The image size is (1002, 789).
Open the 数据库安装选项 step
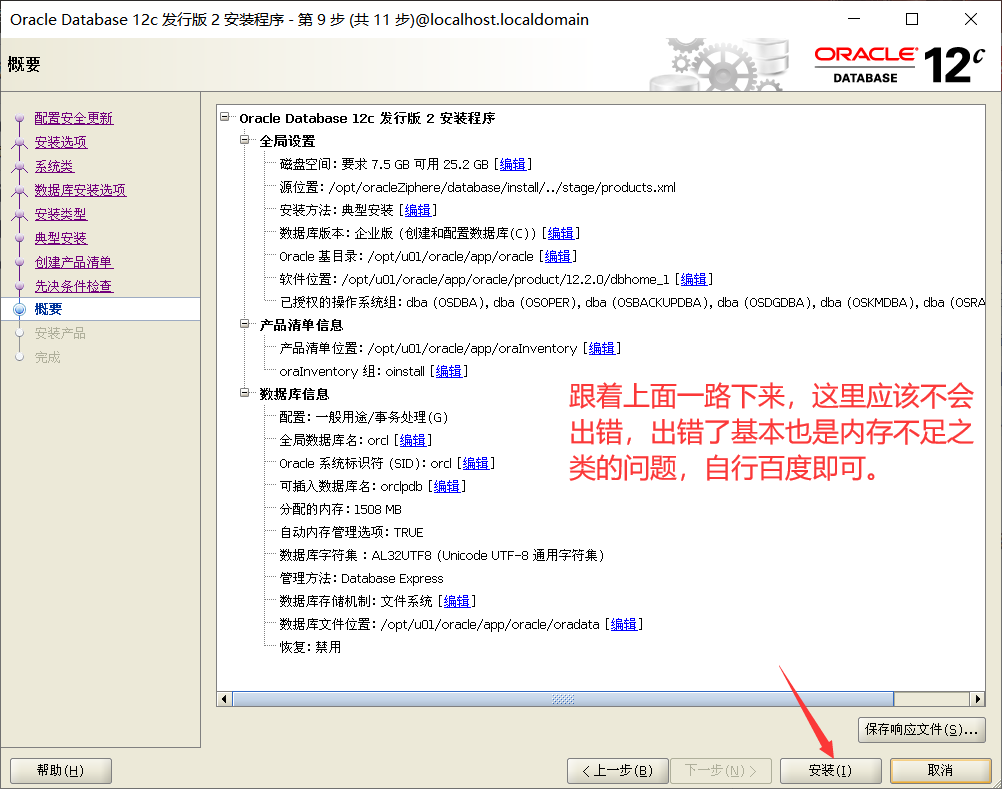coord(80,190)
